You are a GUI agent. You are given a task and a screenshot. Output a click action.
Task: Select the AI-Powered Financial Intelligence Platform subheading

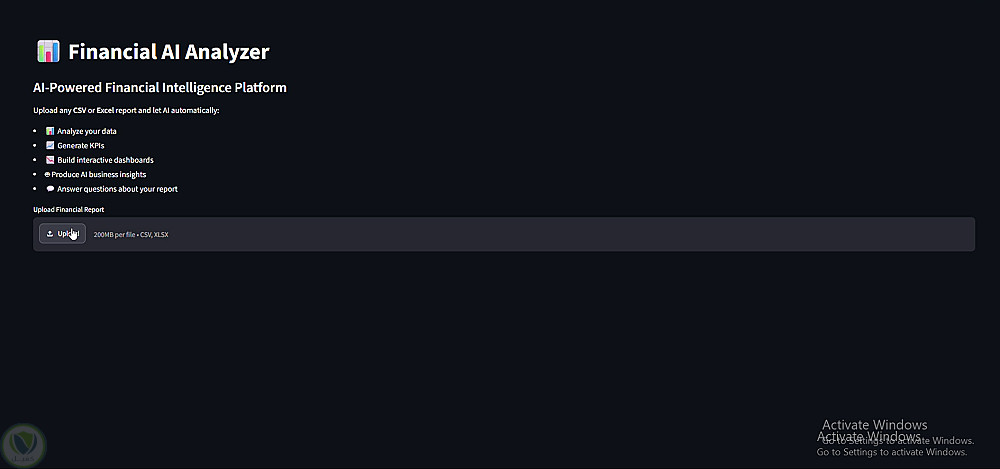coord(159,87)
